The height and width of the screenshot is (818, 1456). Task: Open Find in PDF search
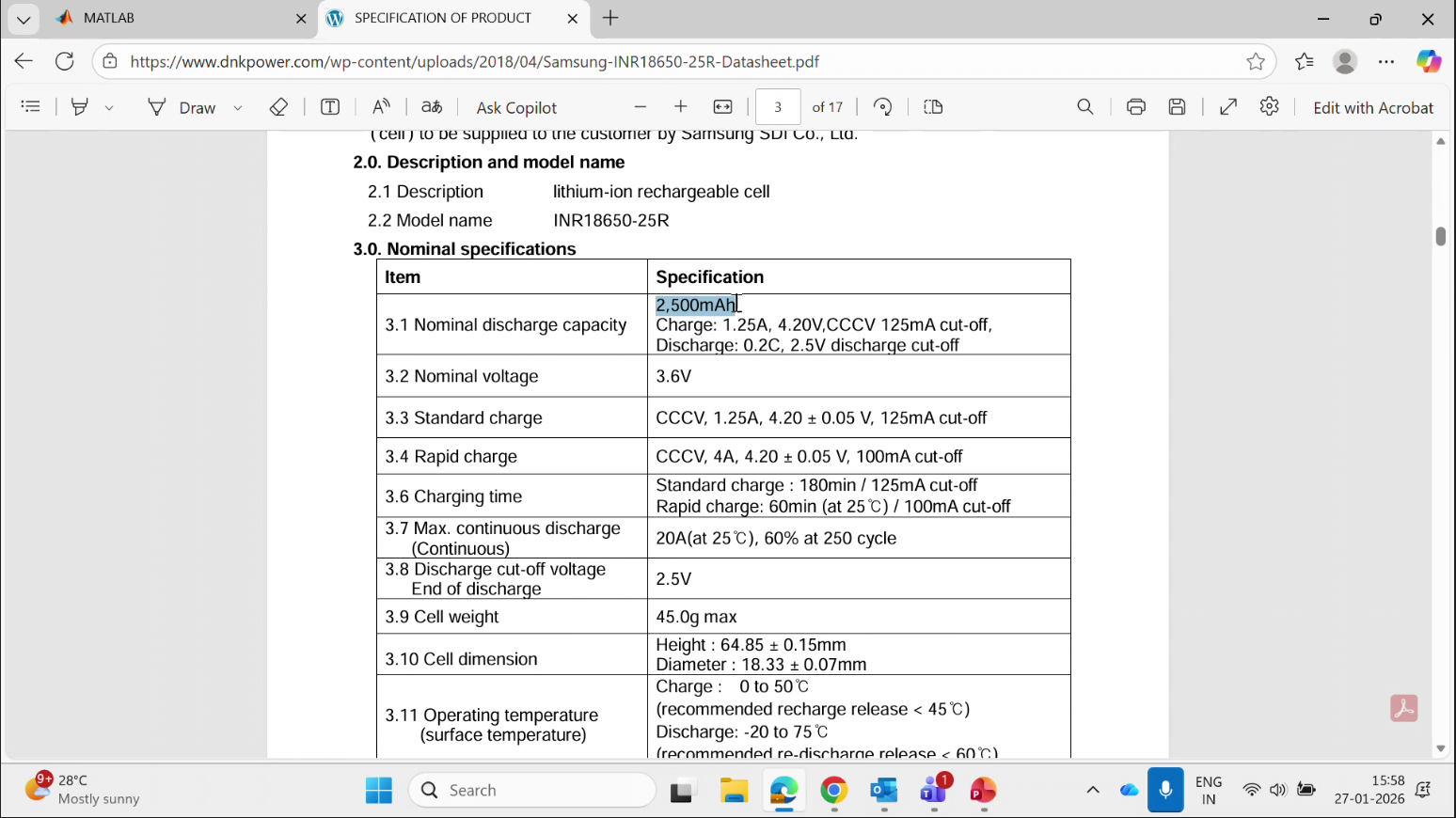1085,107
